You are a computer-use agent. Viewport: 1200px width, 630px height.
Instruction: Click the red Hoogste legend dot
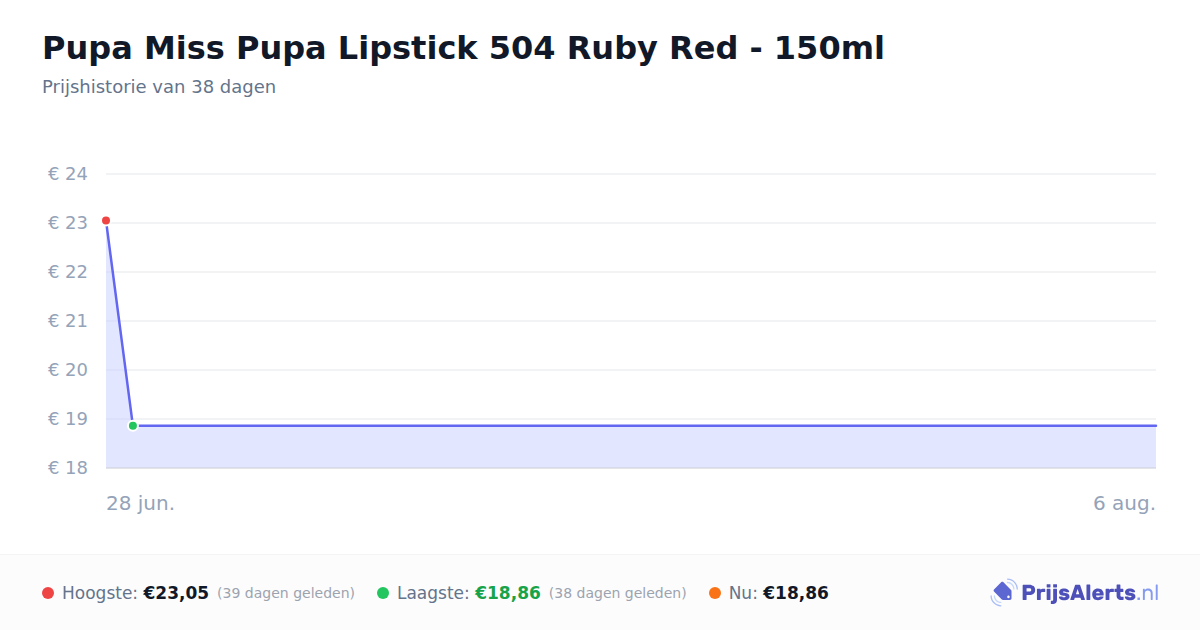point(48,593)
